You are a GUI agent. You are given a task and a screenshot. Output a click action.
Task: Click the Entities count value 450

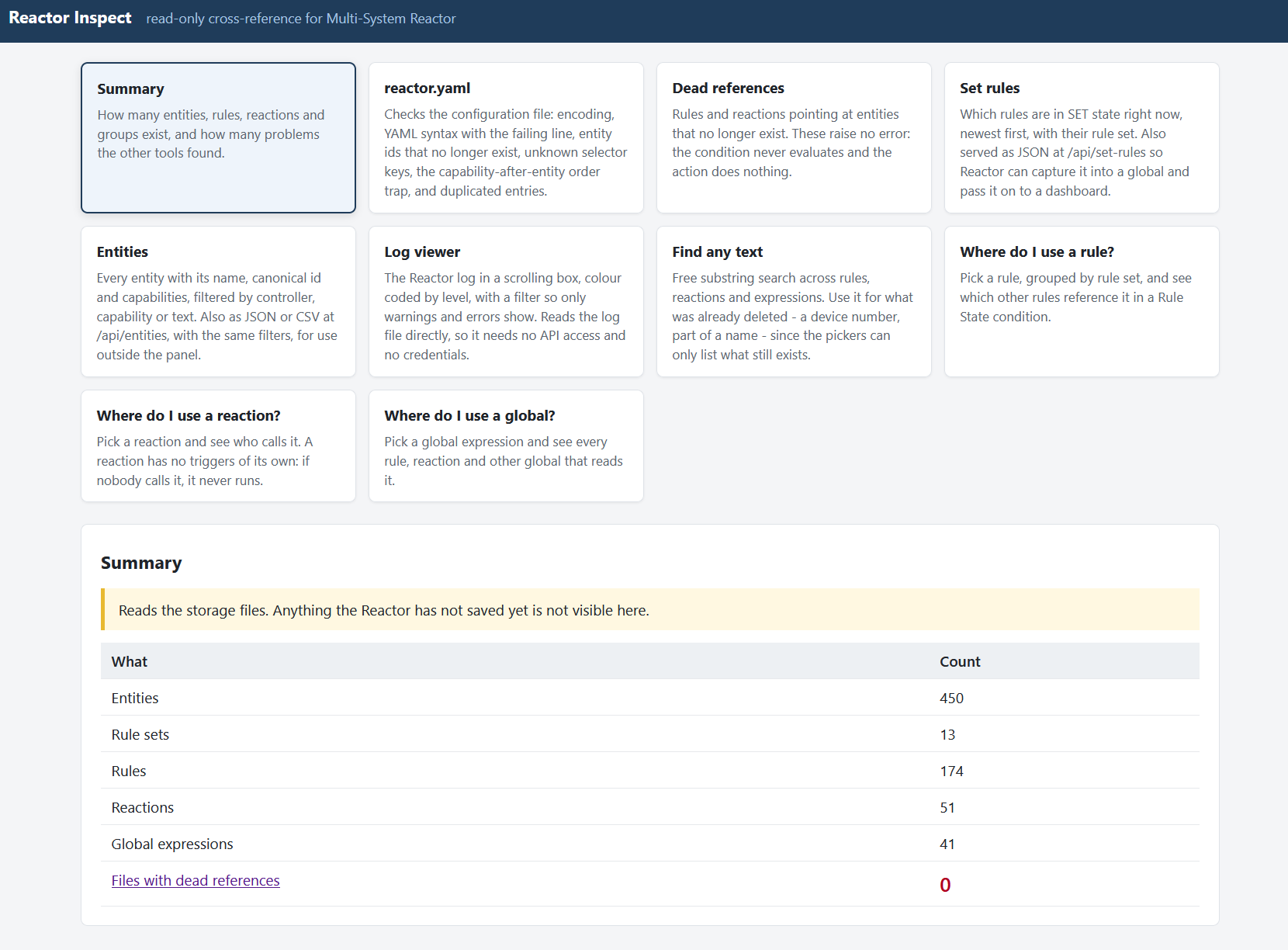(x=951, y=698)
